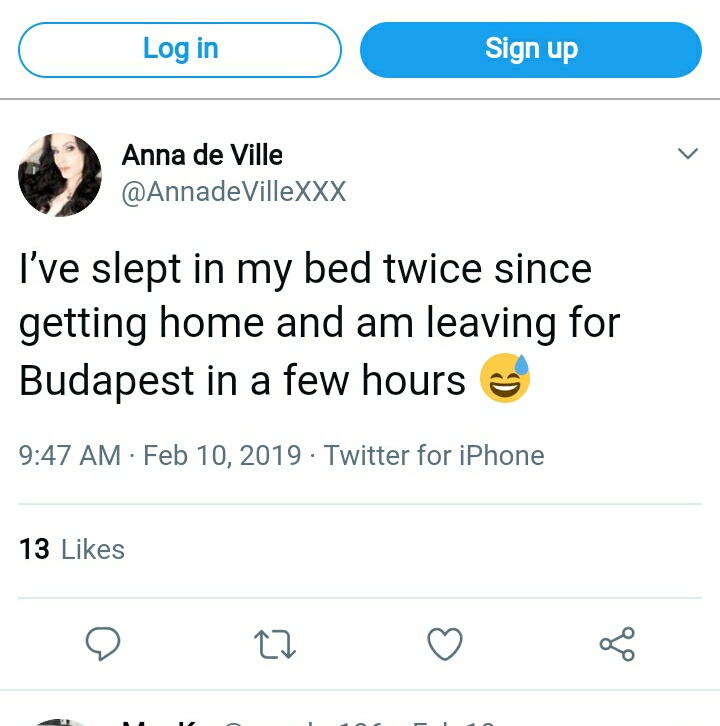Click the sweat-smile emoji in the tweet
The height and width of the screenshot is (726, 720).
505,380
